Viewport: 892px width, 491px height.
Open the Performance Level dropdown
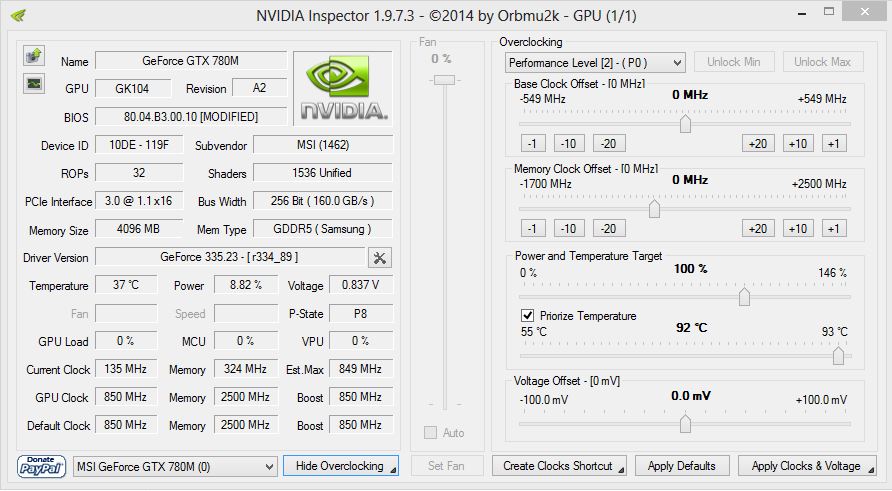[595, 63]
